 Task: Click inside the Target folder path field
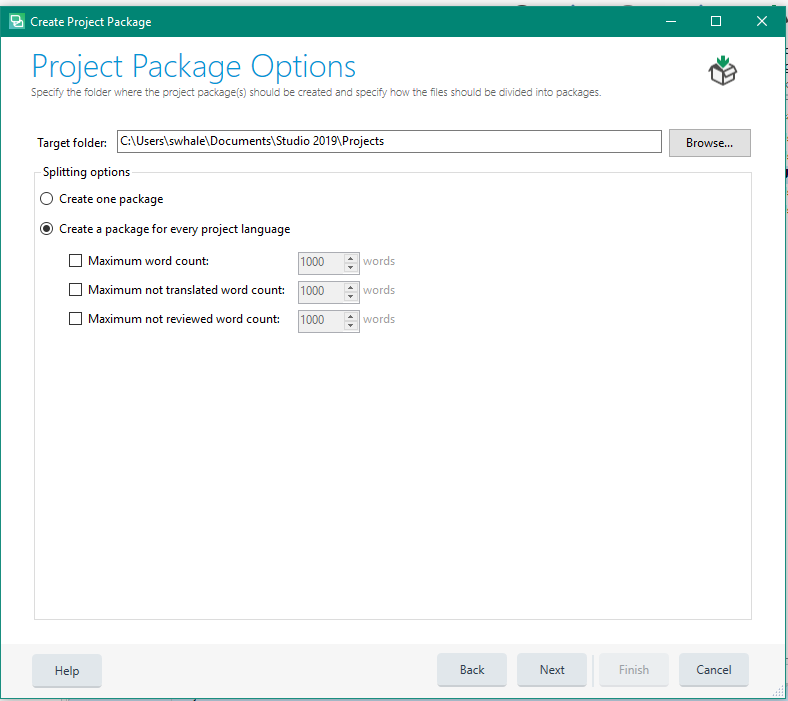point(389,141)
